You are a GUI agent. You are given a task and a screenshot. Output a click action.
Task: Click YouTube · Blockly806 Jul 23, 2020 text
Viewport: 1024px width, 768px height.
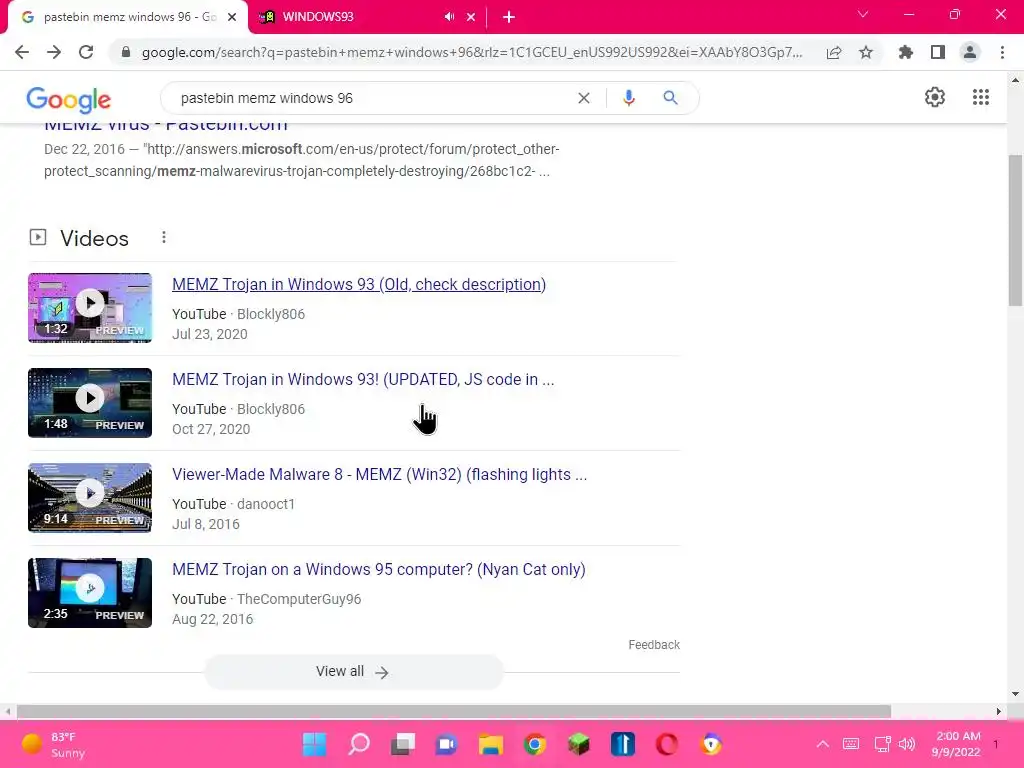(238, 324)
